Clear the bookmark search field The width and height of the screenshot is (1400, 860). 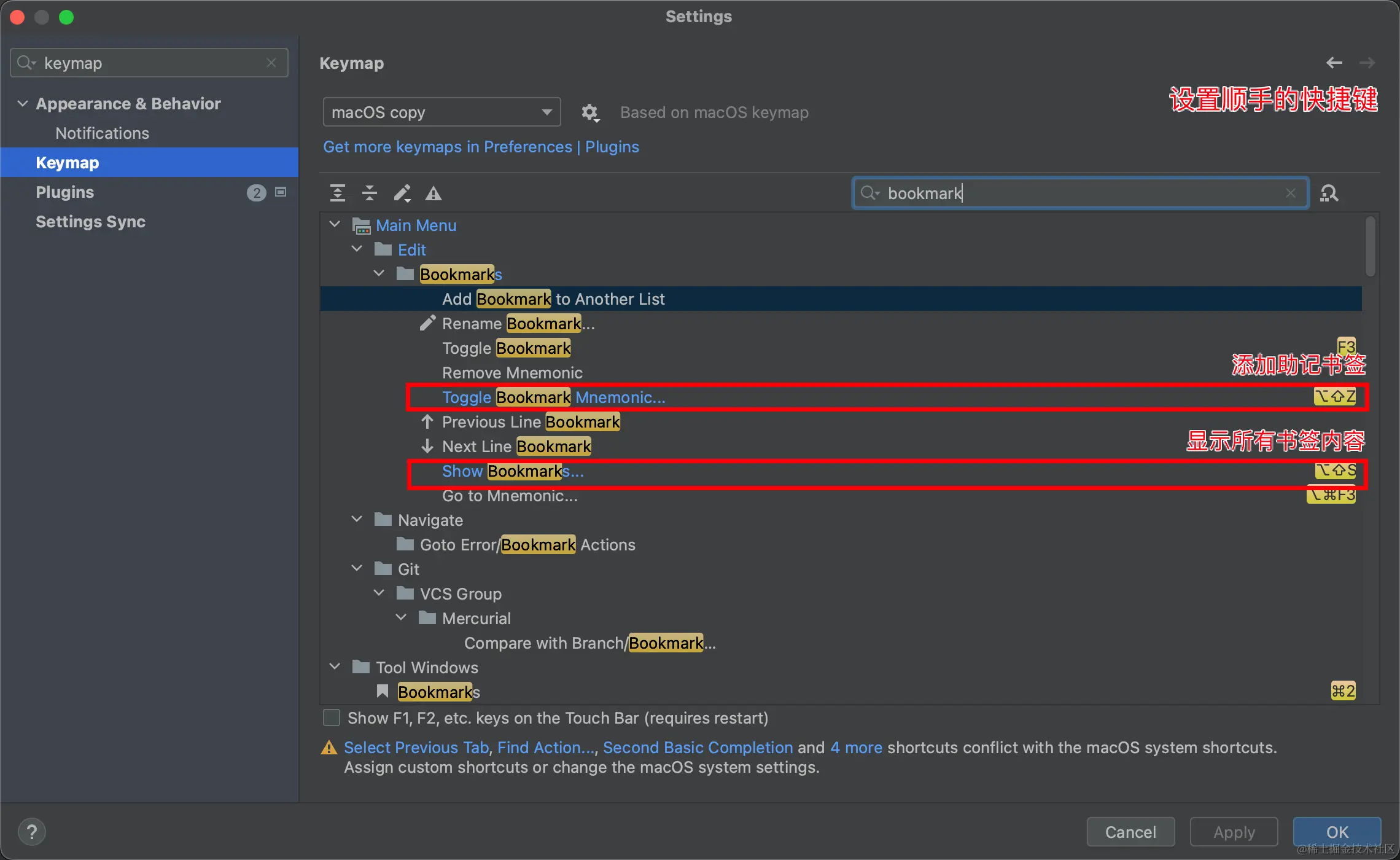tap(1290, 193)
